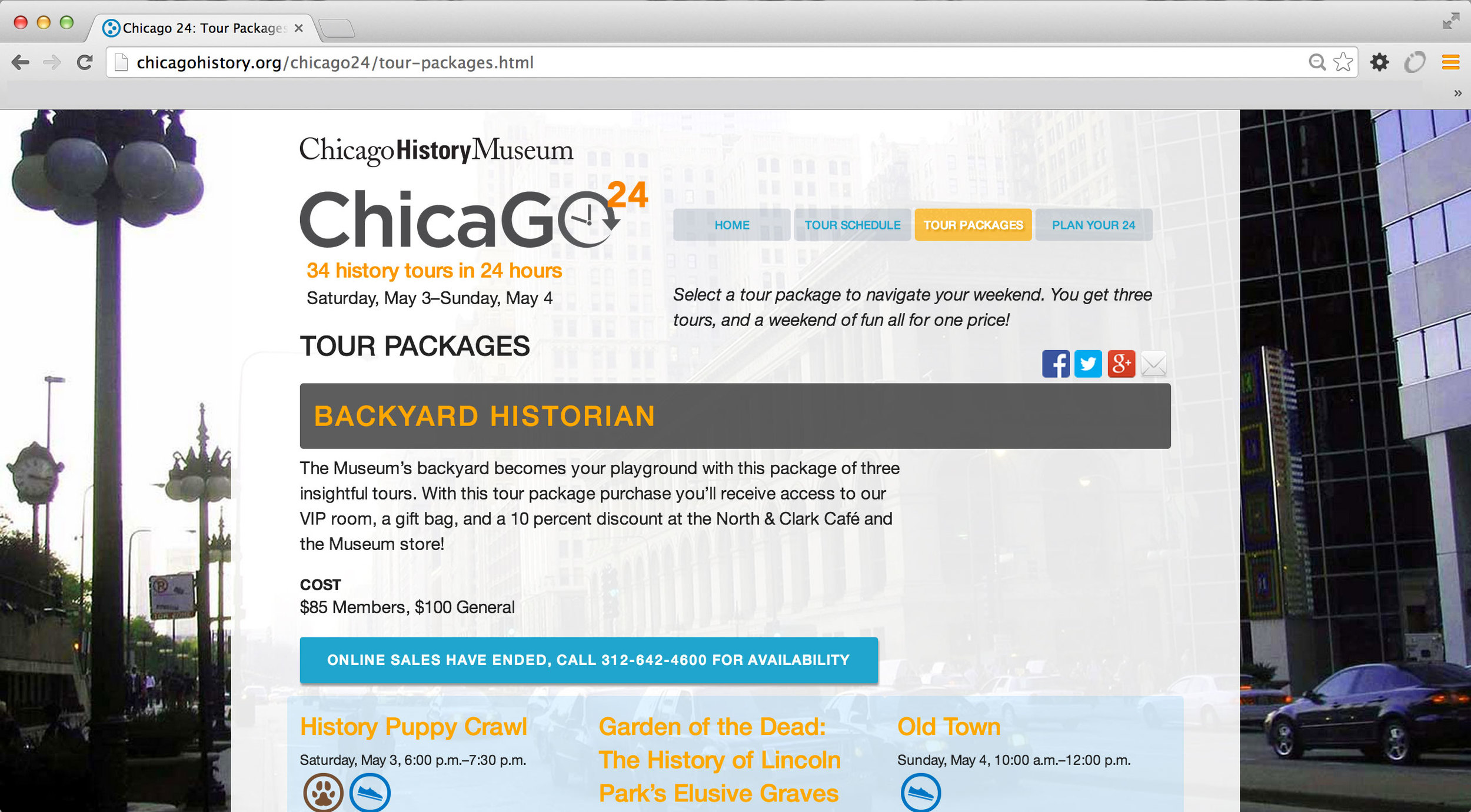The height and width of the screenshot is (812, 1471).
Task: Click '34 history tours in 24 hours' text
Action: click(x=434, y=271)
